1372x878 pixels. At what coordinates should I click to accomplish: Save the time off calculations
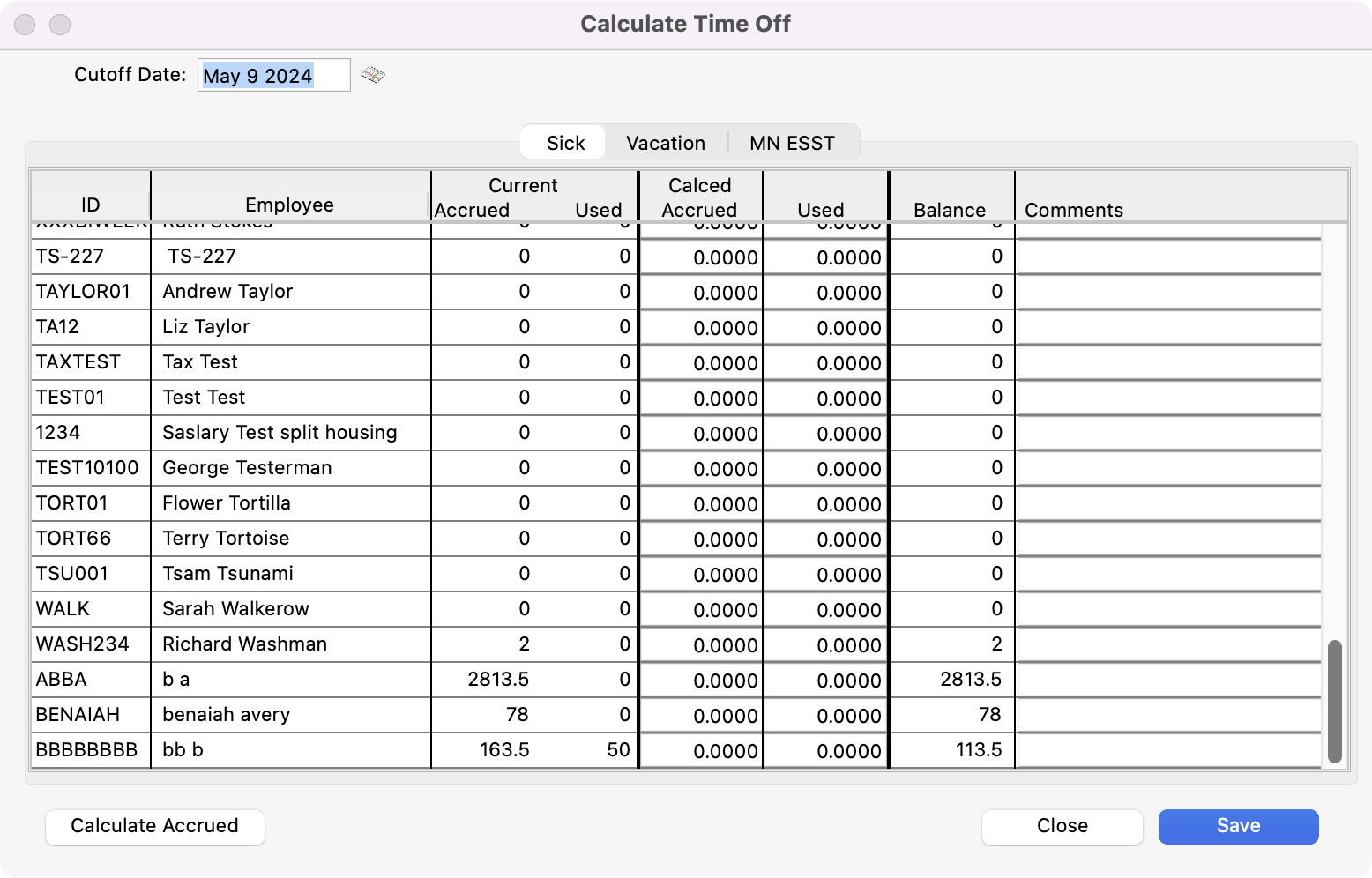click(x=1238, y=826)
